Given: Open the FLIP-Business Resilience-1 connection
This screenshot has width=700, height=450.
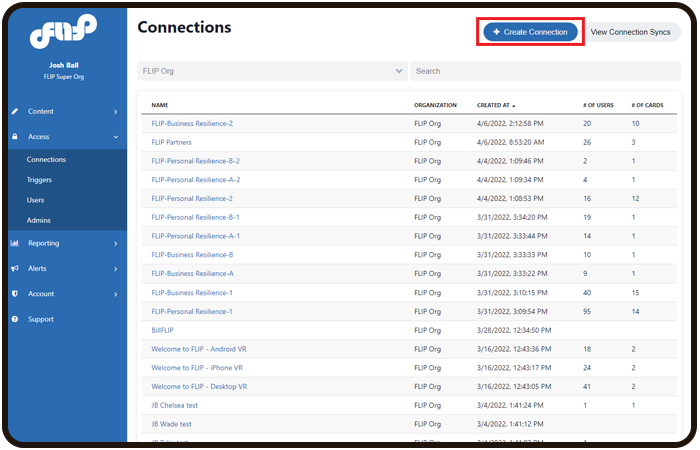Looking at the screenshot, I should (x=192, y=293).
